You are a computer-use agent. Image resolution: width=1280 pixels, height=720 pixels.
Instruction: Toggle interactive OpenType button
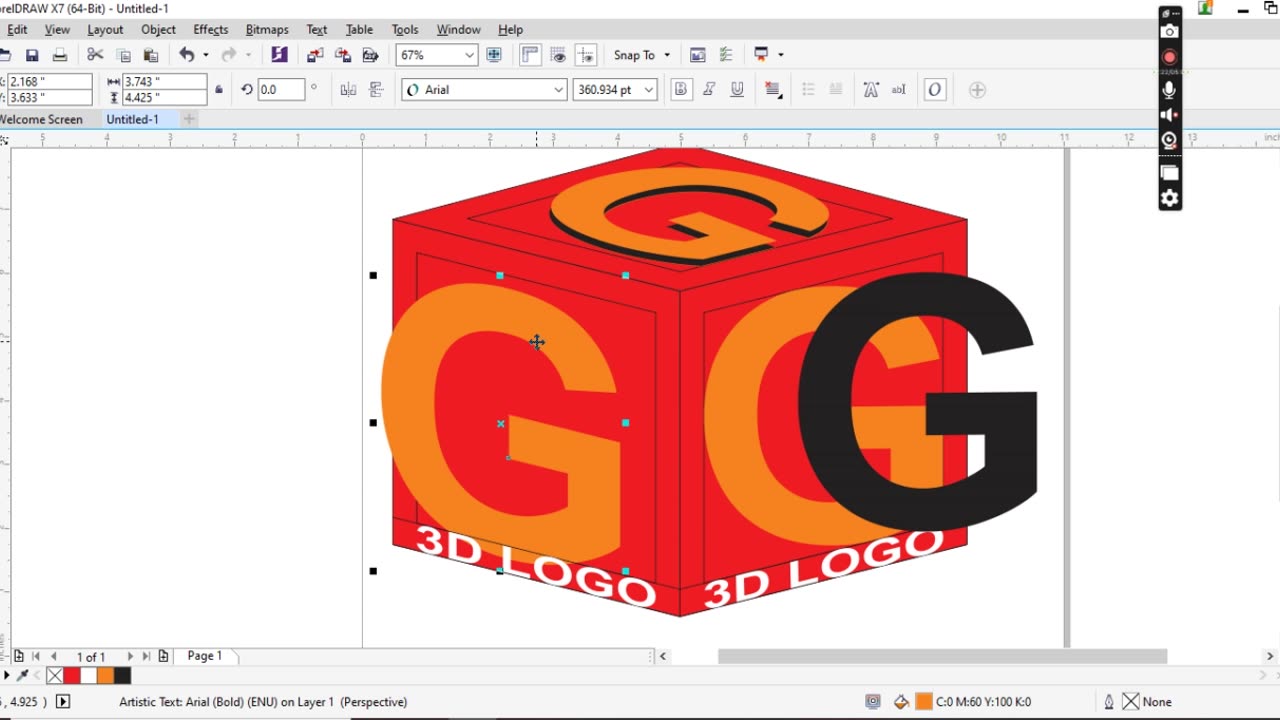coord(934,90)
